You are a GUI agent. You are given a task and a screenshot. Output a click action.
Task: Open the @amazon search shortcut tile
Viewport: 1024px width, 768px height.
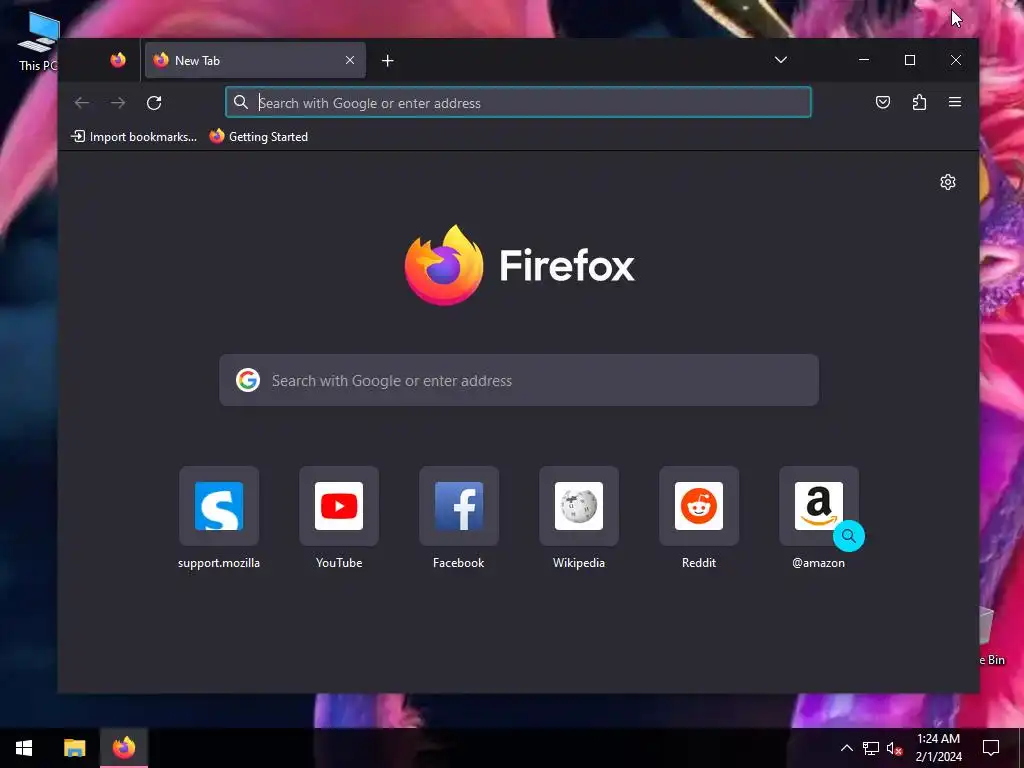(819, 506)
